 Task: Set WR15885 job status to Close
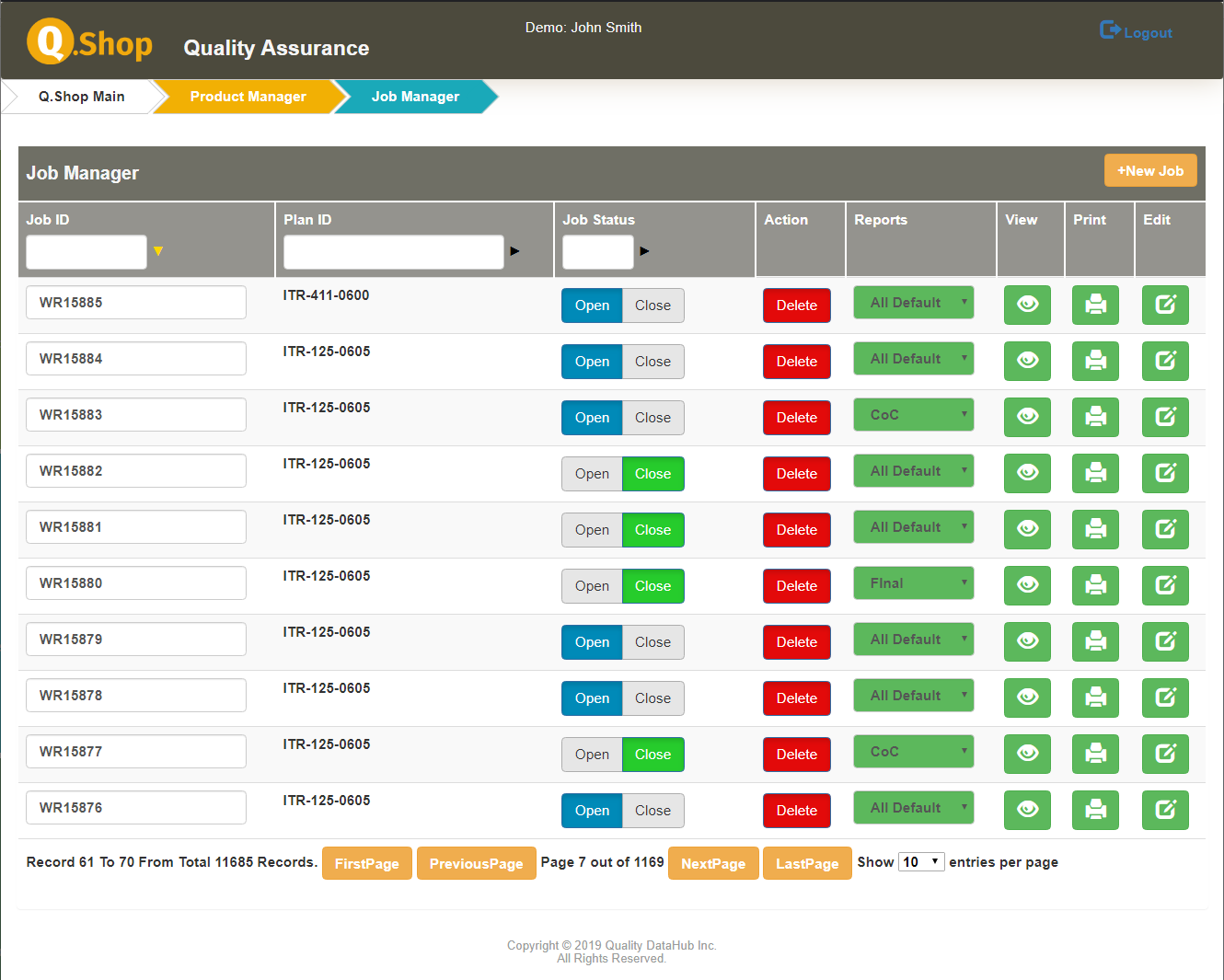coord(652,306)
